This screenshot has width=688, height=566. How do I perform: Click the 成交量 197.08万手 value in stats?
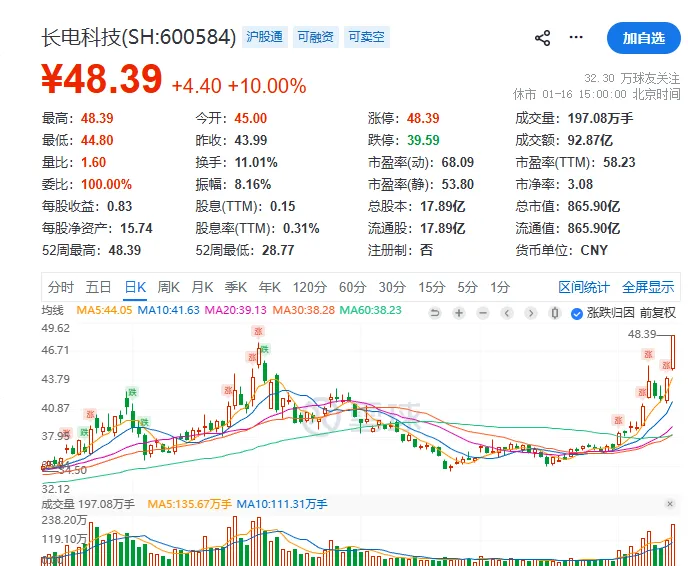point(600,118)
